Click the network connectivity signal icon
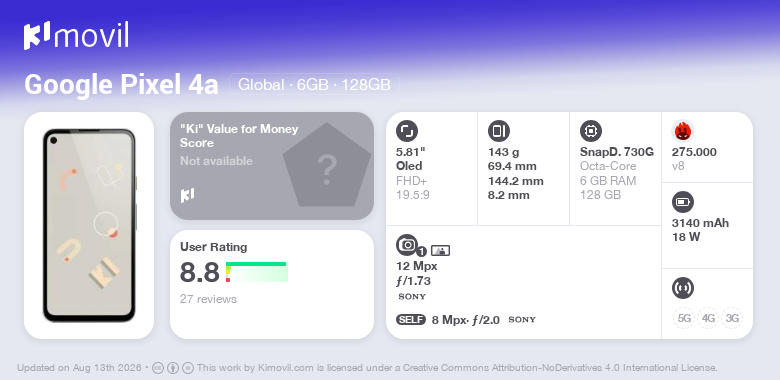Viewport: 780px width, 380px height. coord(683,288)
